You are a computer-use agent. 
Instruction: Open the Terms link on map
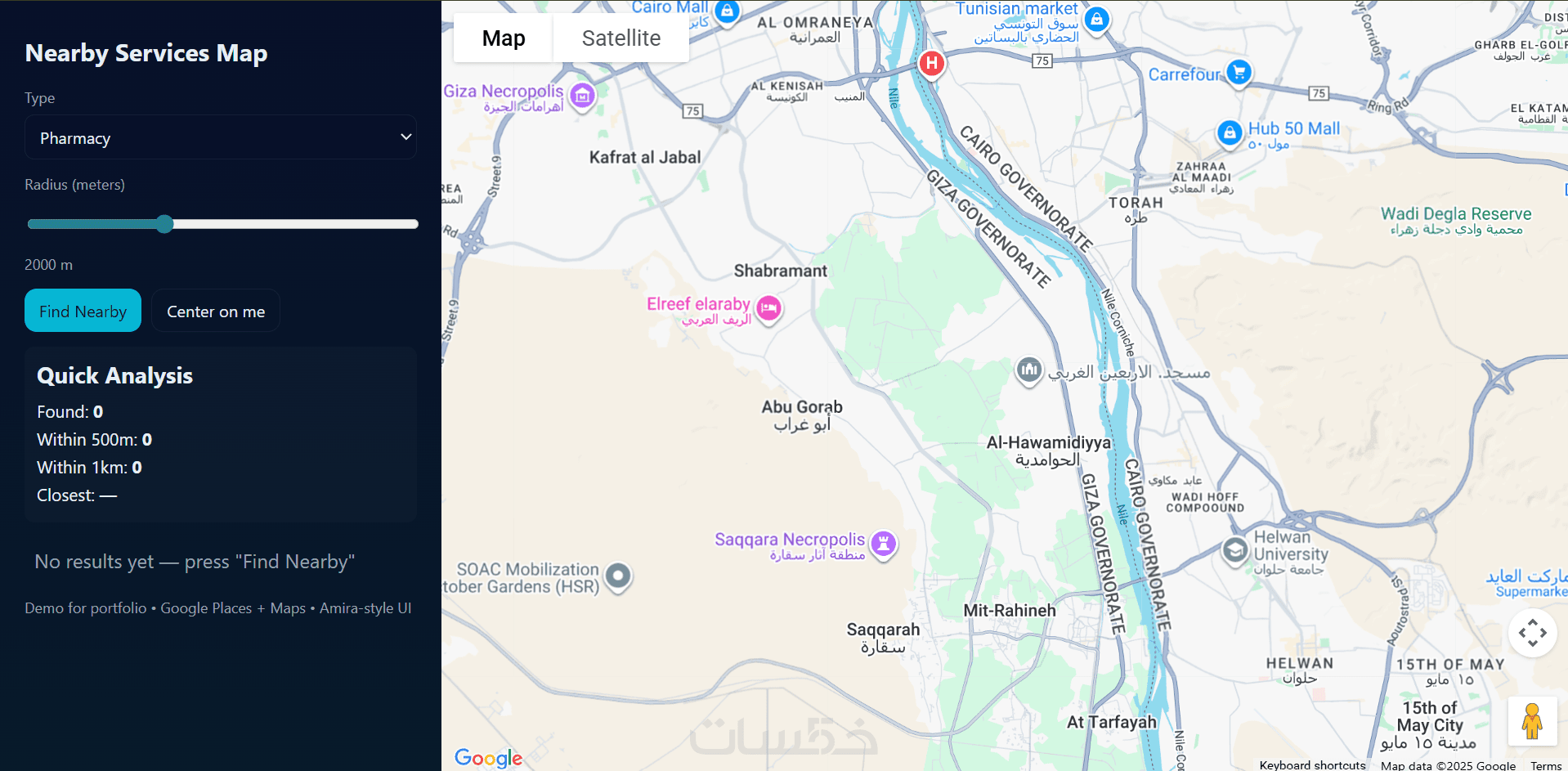pyautogui.click(x=1546, y=765)
